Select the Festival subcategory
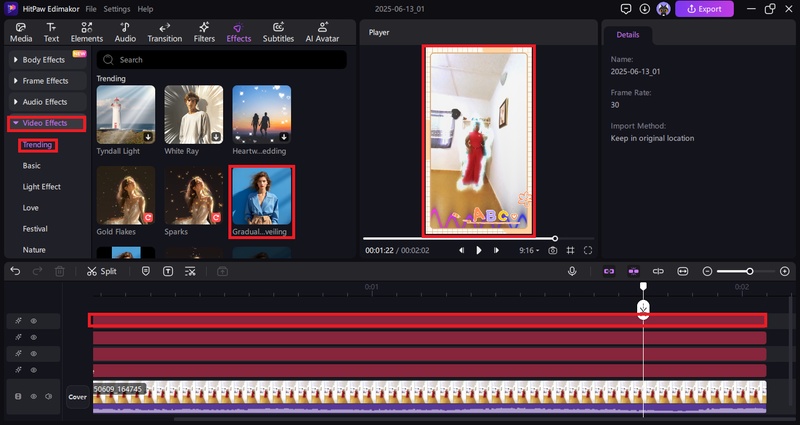 tap(35, 229)
